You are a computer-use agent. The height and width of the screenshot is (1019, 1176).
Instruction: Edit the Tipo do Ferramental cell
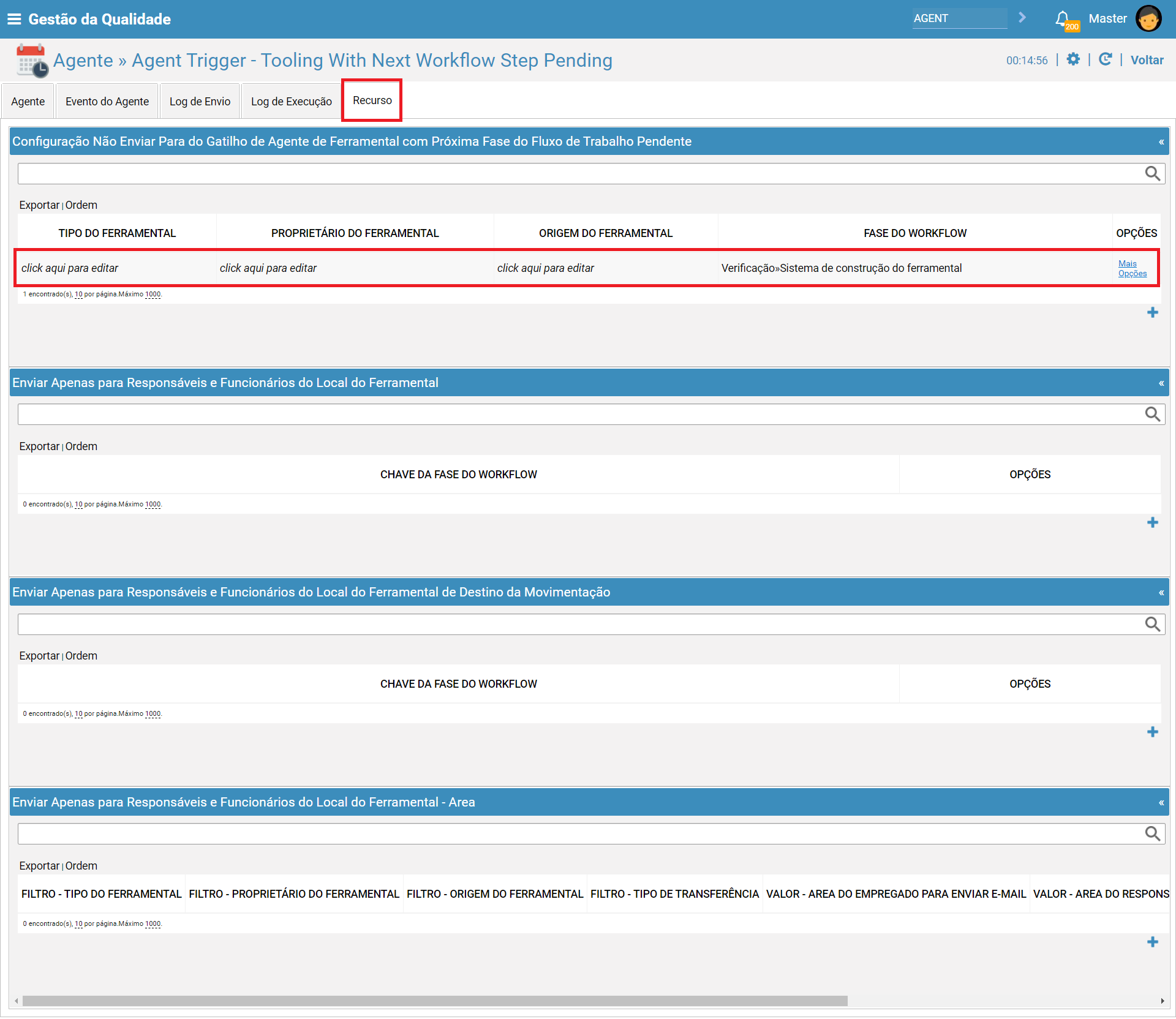pyautogui.click(x=116, y=268)
